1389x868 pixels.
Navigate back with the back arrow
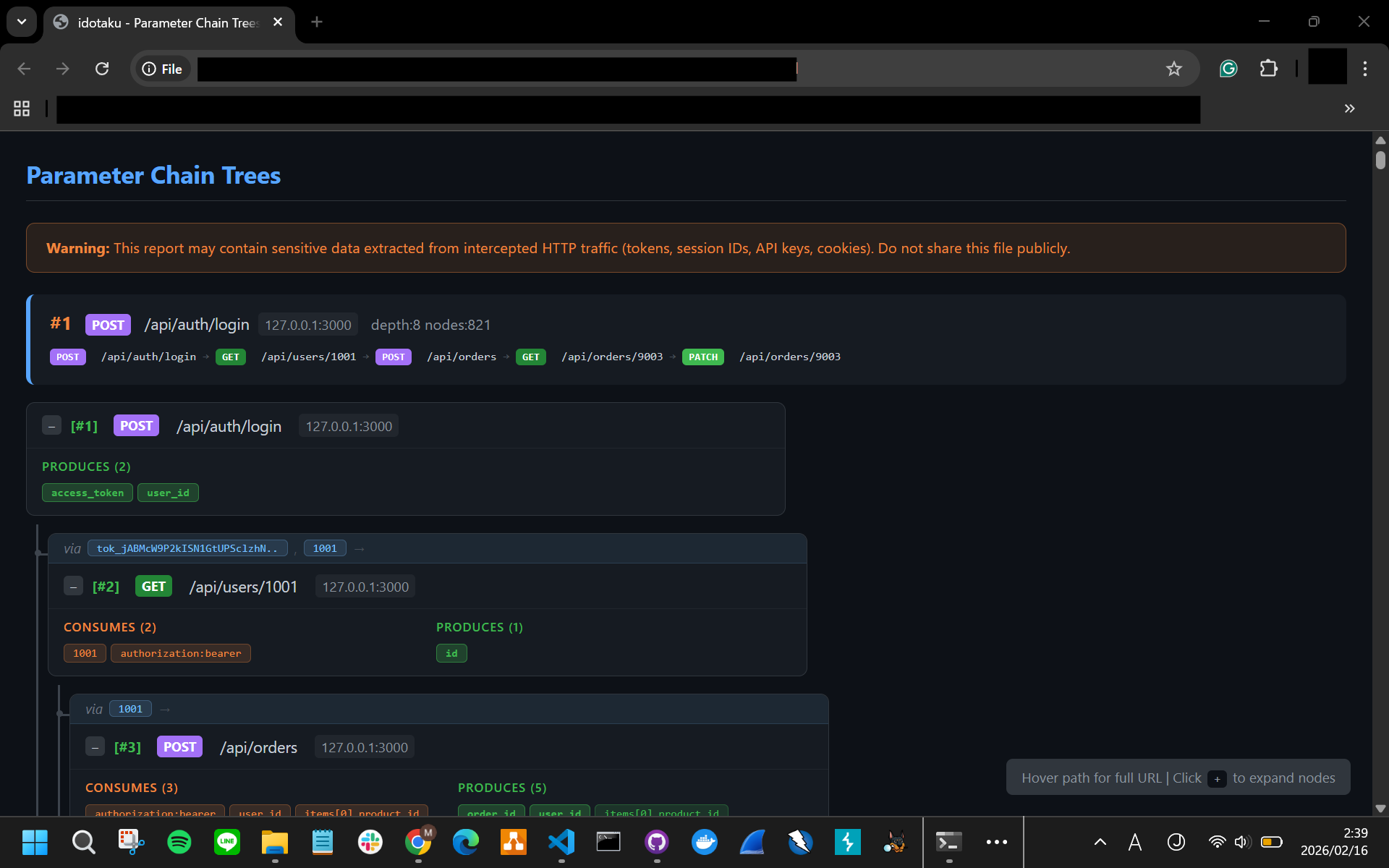(x=24, y=69)
